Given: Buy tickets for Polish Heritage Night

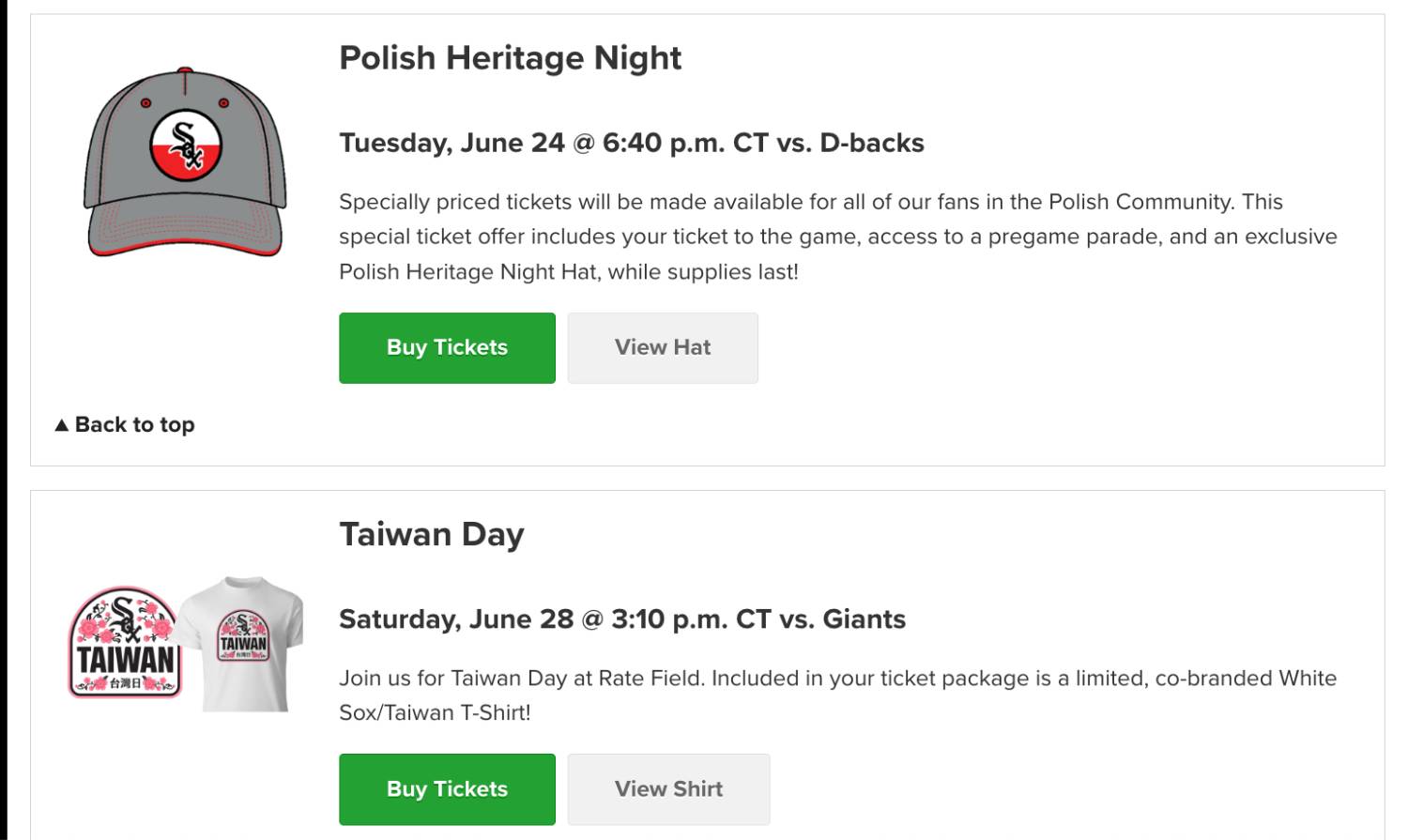Looking at the screenshot, I should point(447,348).
